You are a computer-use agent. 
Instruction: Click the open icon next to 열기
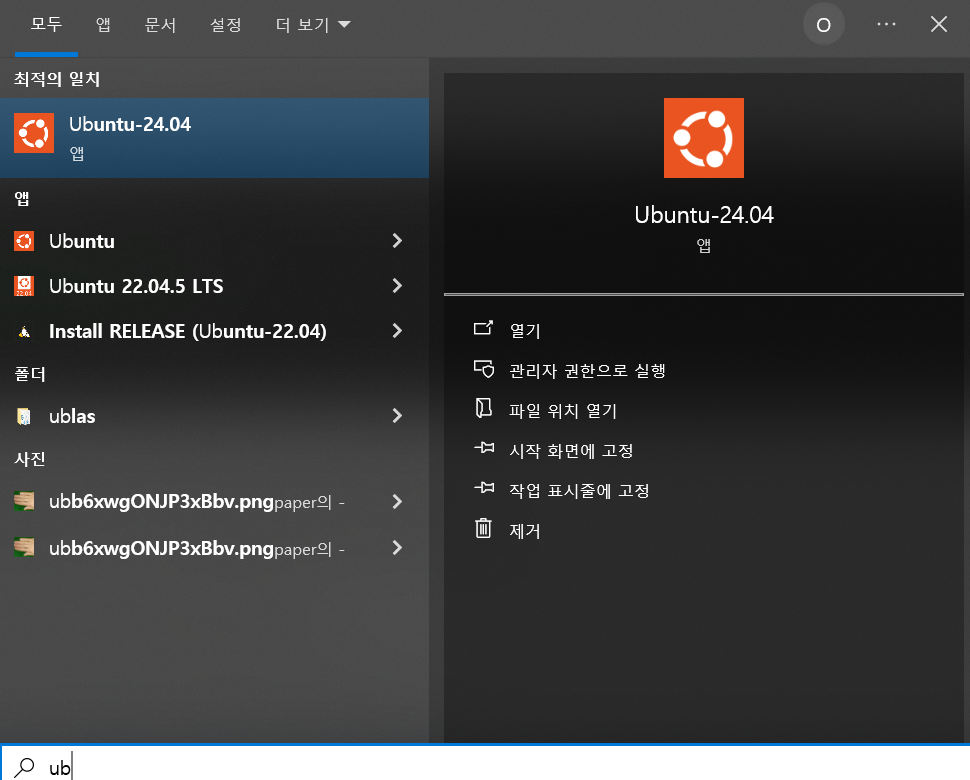point(483,328)
